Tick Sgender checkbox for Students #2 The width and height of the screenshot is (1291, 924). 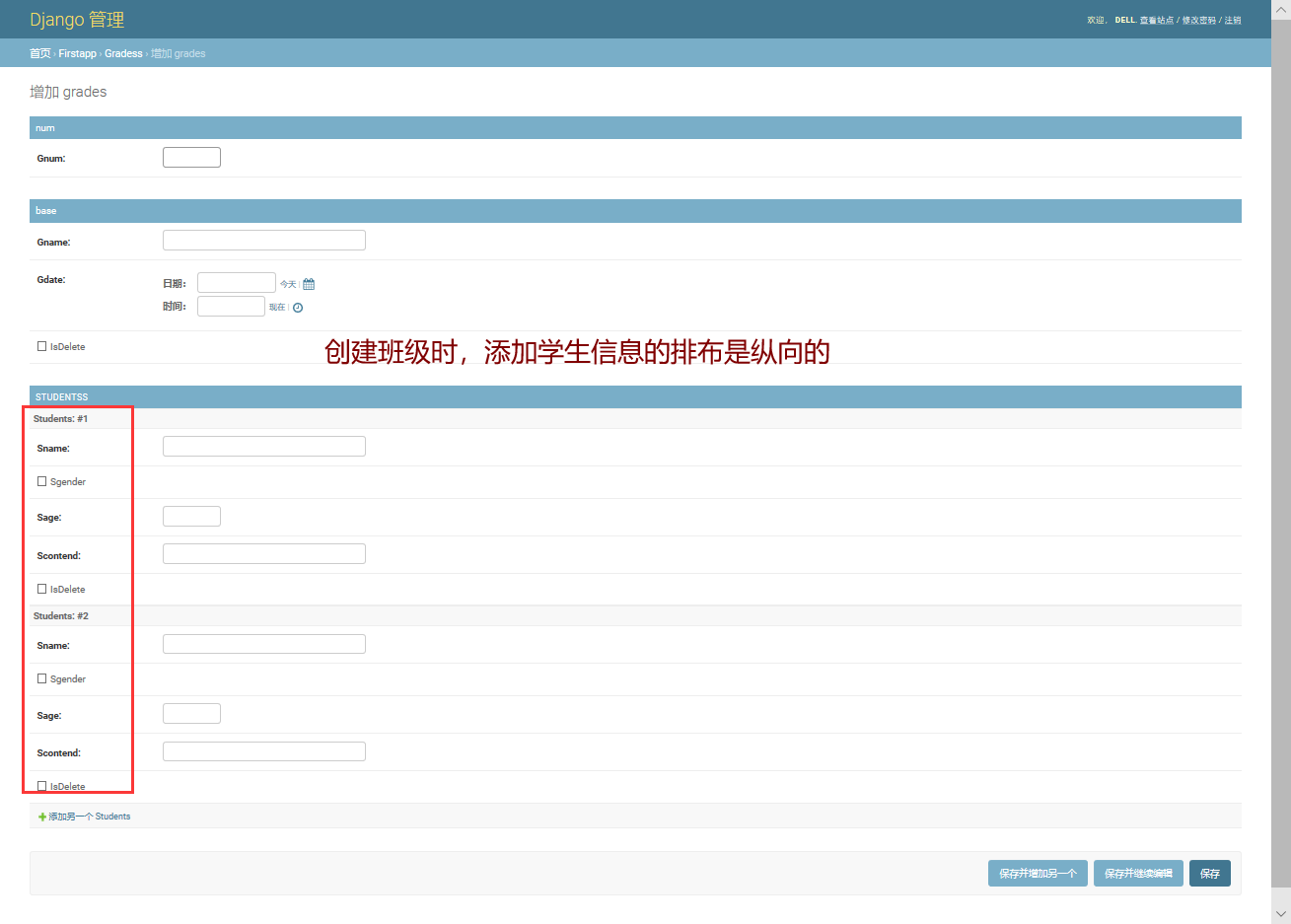point(41,678)
